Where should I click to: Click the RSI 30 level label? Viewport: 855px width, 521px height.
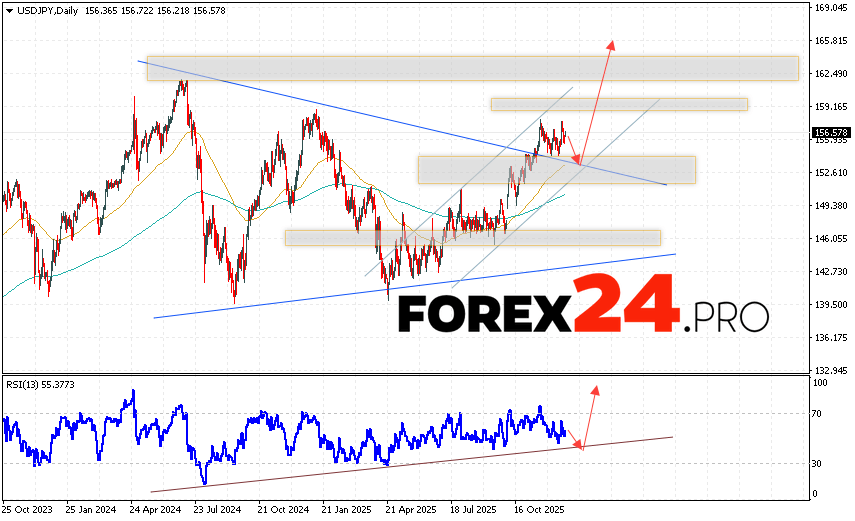(x=817, y=464)
